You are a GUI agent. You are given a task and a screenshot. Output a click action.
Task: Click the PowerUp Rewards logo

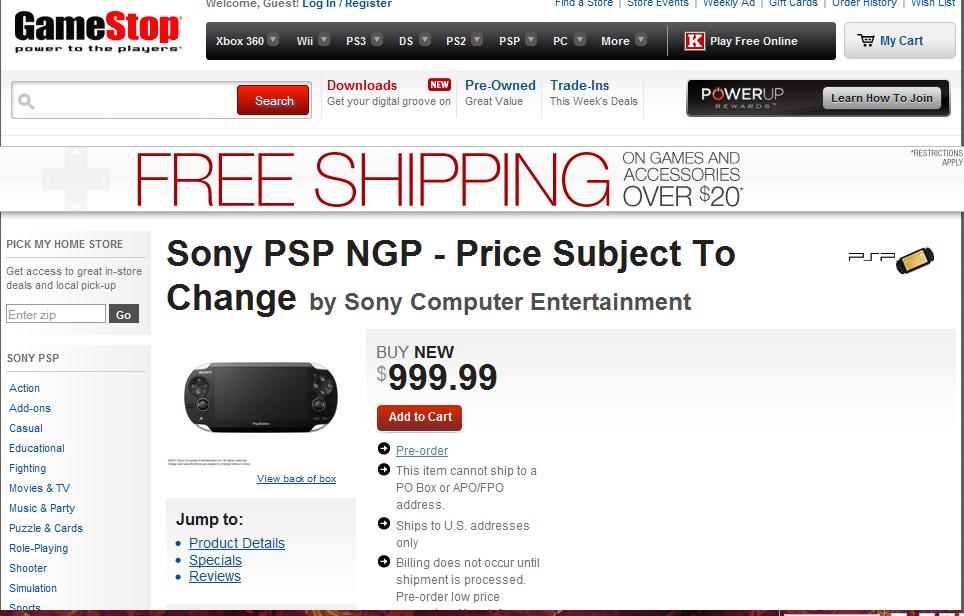[x=742, y=98]
